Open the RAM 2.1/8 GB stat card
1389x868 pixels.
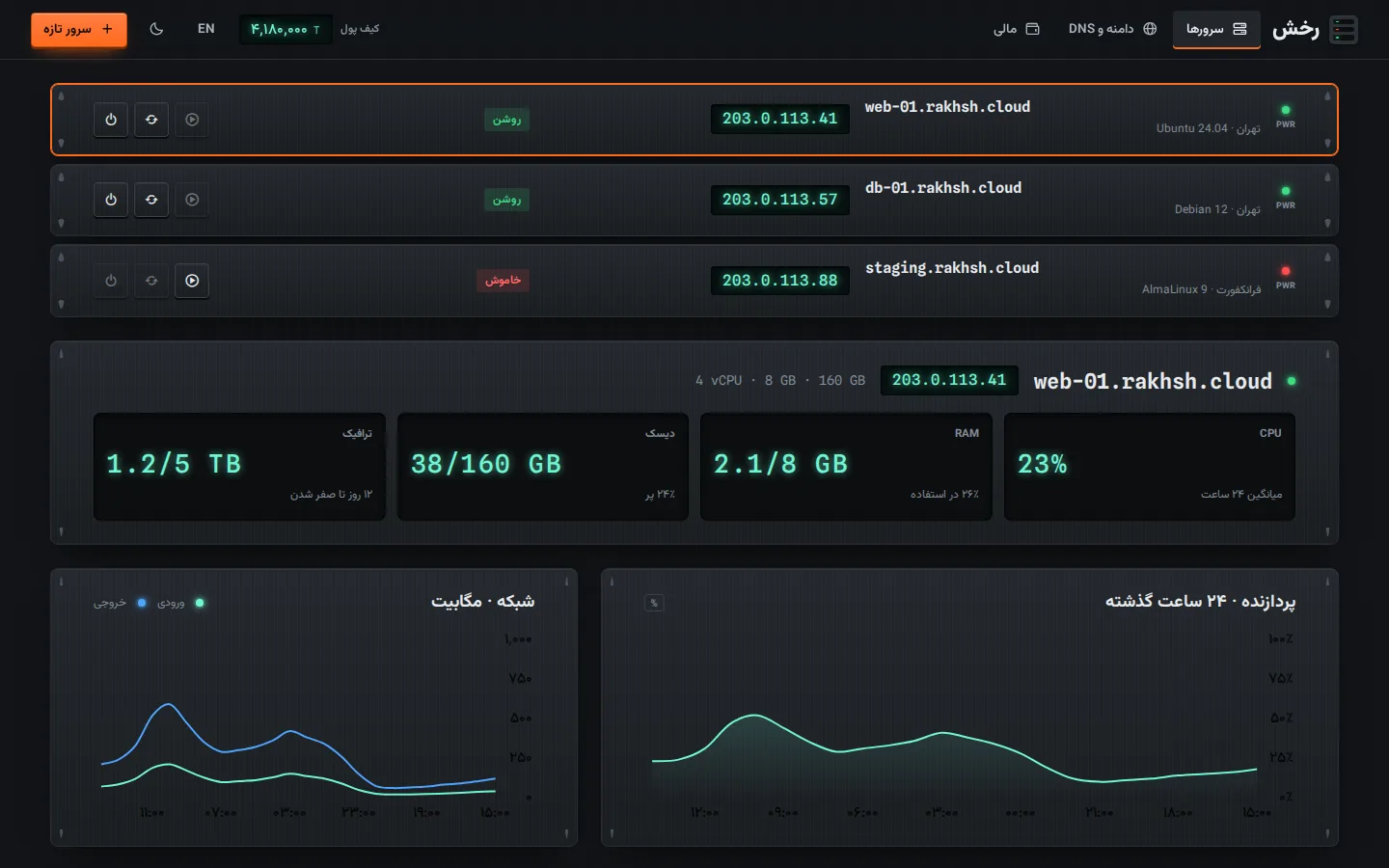(x=846, y=467)
